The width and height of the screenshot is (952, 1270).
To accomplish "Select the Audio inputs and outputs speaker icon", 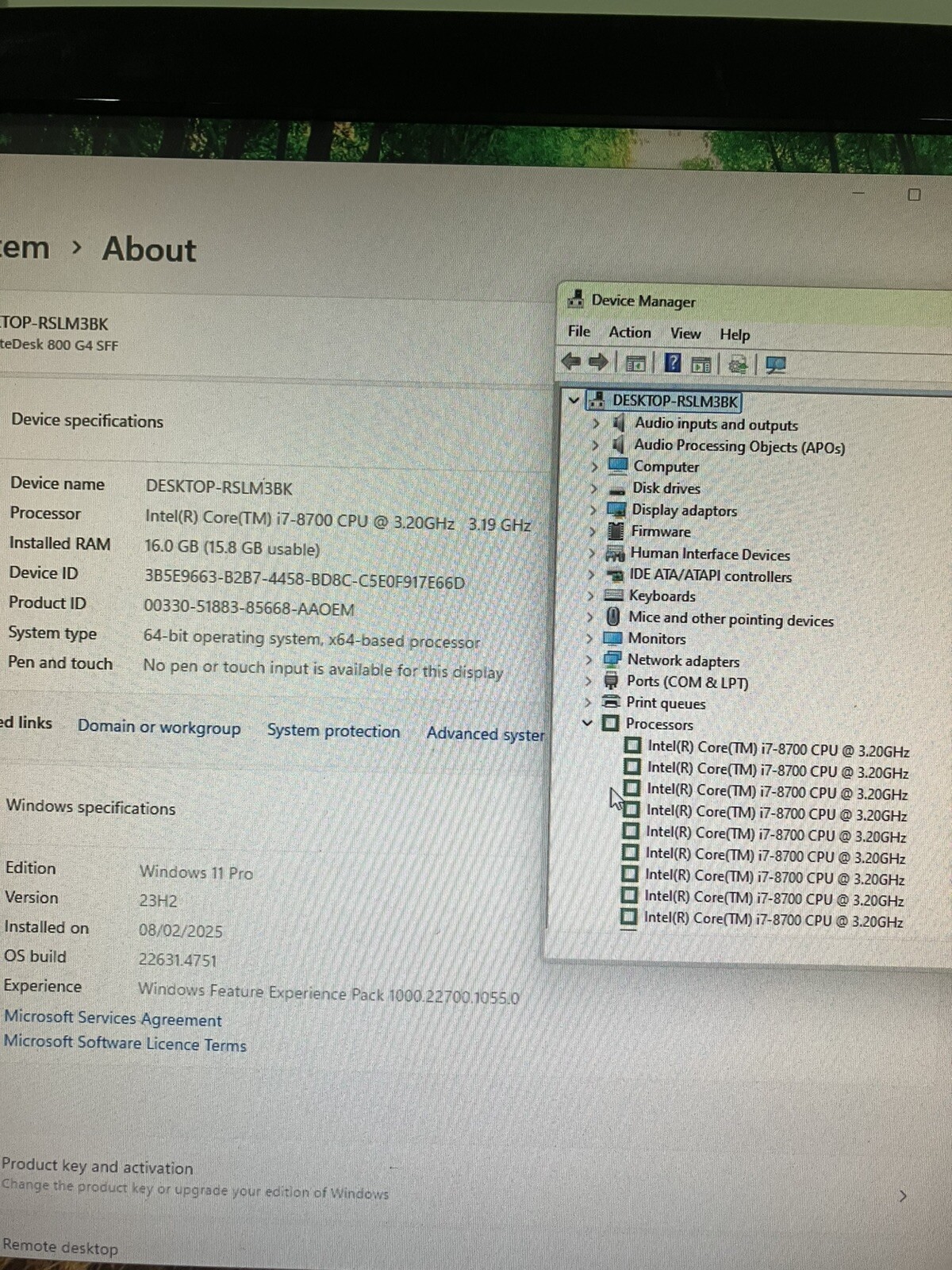I will (619, 423).
